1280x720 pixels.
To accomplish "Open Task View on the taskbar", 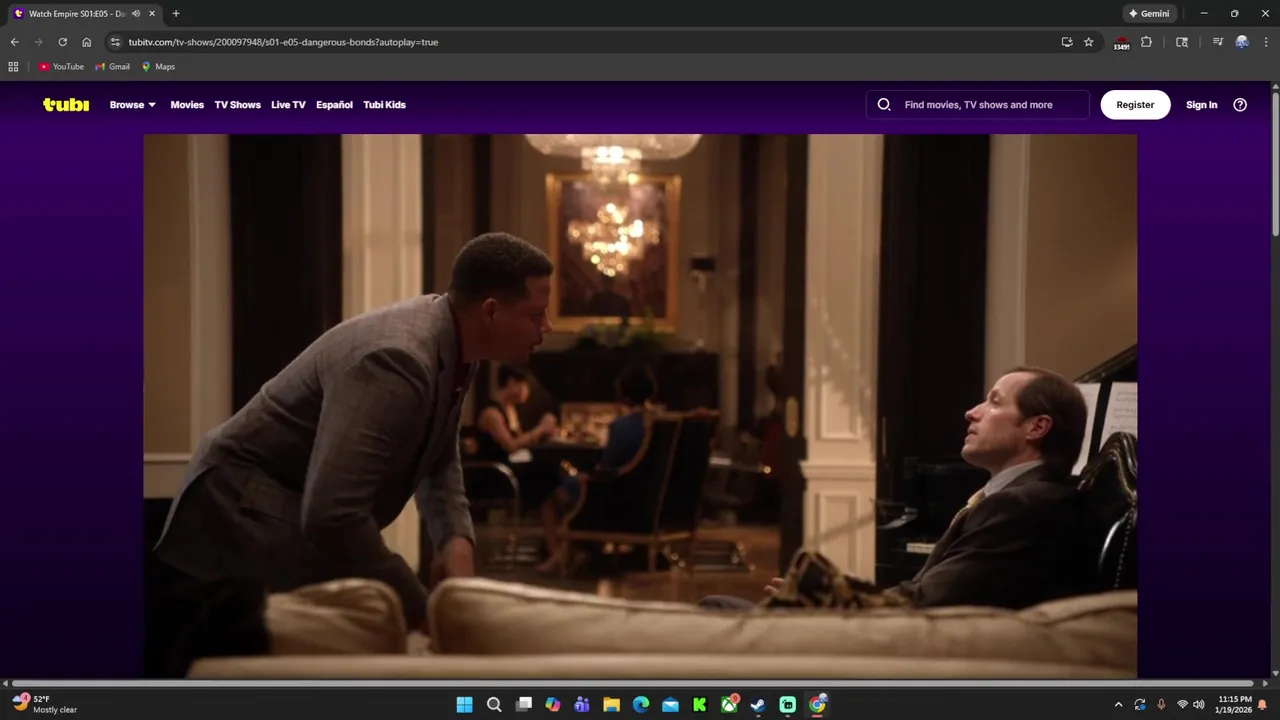I will point(523,705).
